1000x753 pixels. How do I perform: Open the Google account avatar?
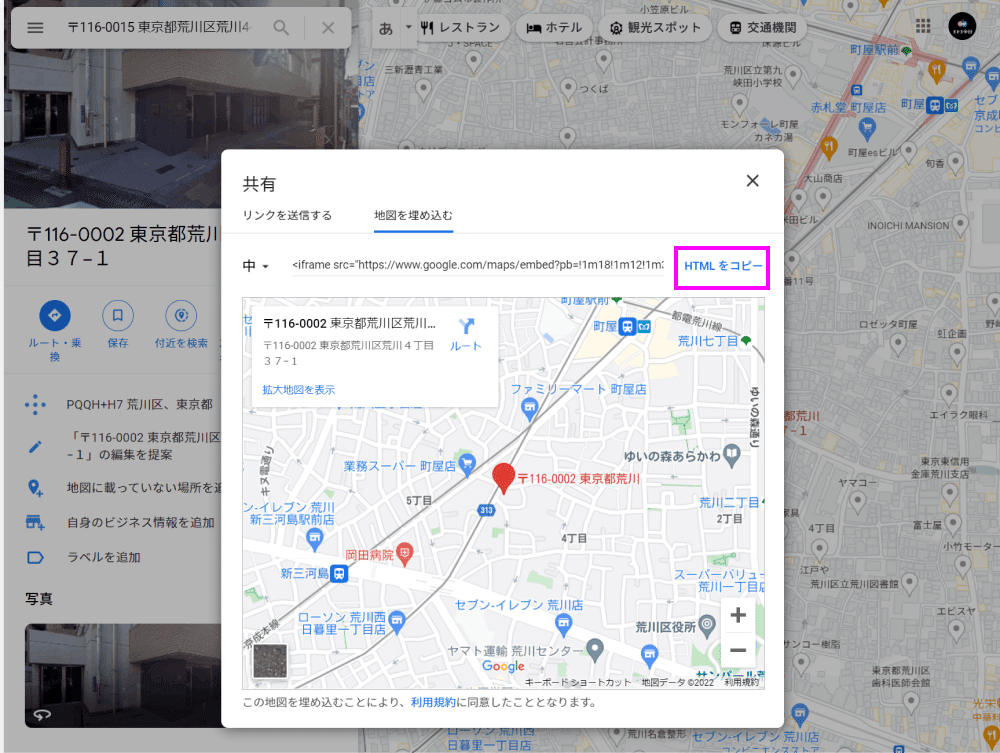tap(962, 26)
